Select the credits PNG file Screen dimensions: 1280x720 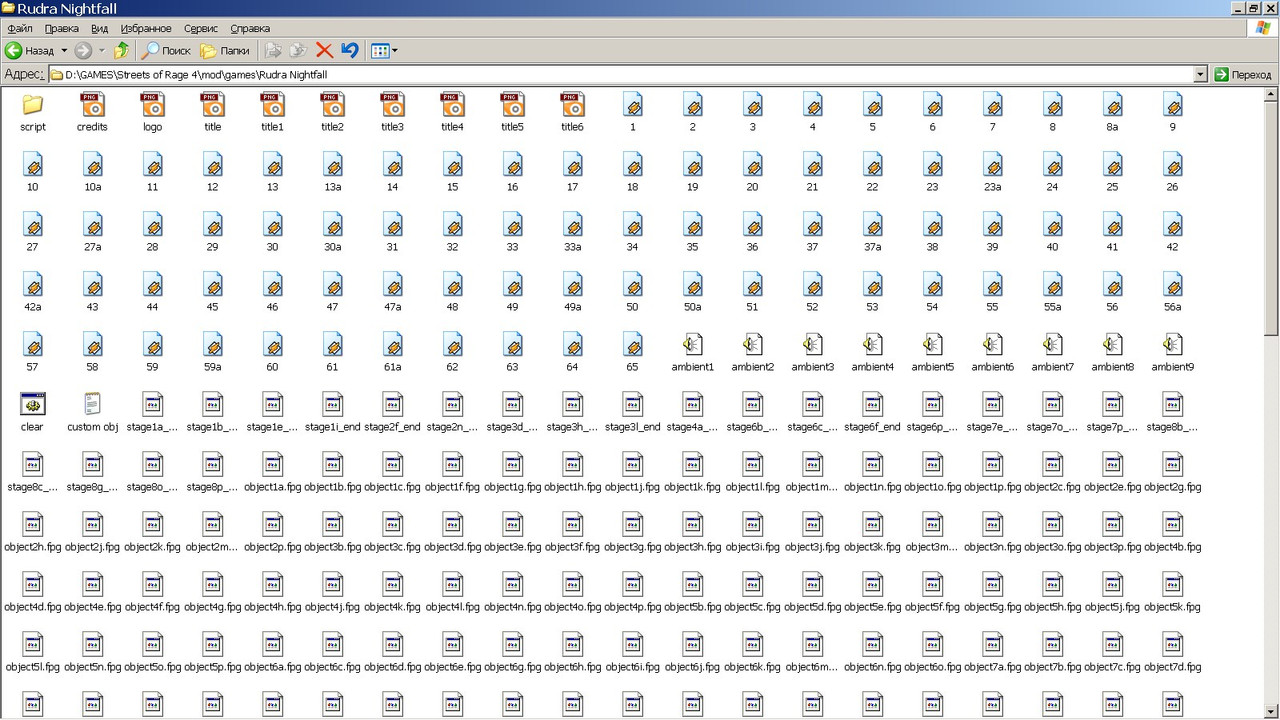92,105
